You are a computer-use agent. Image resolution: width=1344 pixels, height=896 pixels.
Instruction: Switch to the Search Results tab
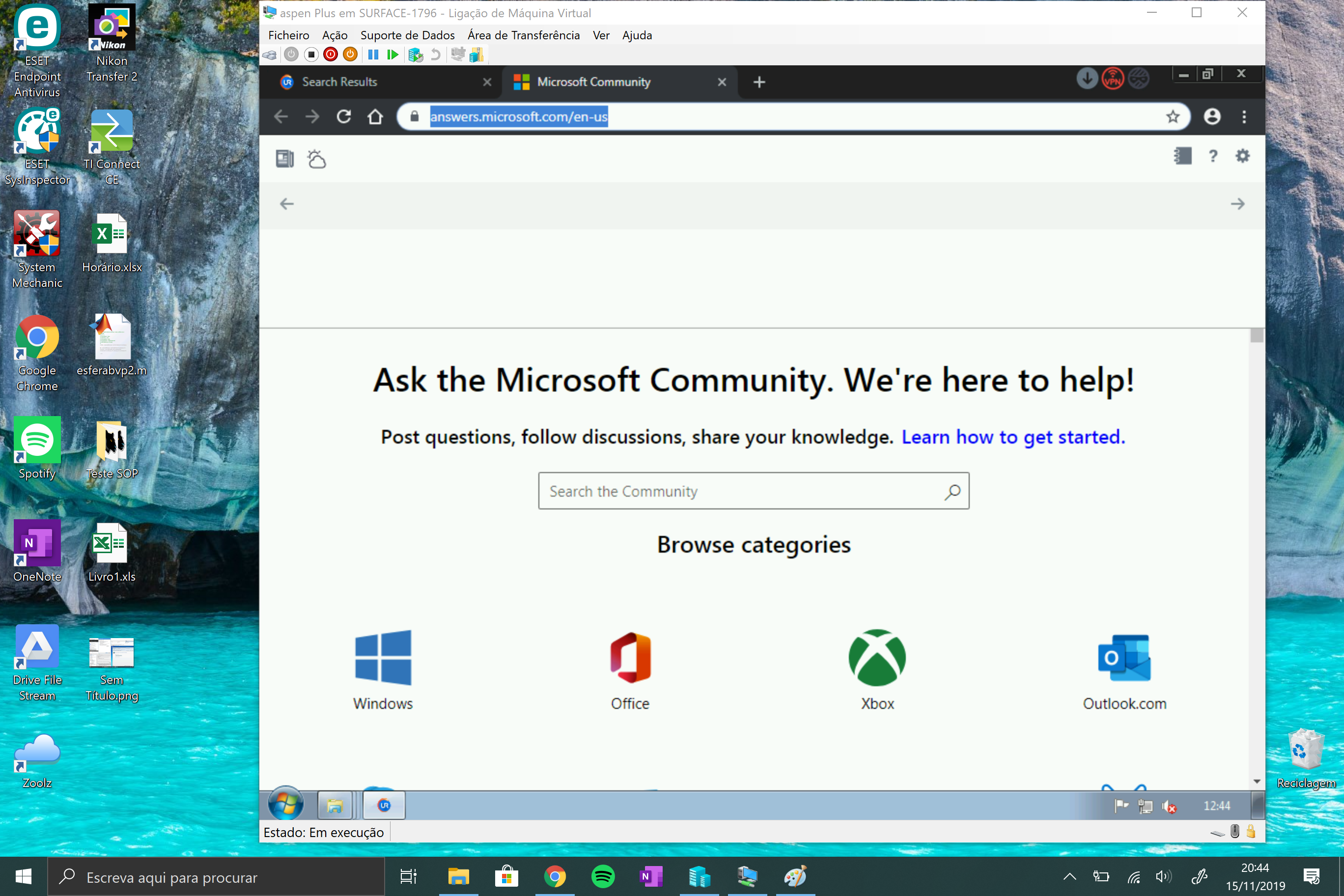[x=339, y=82]
